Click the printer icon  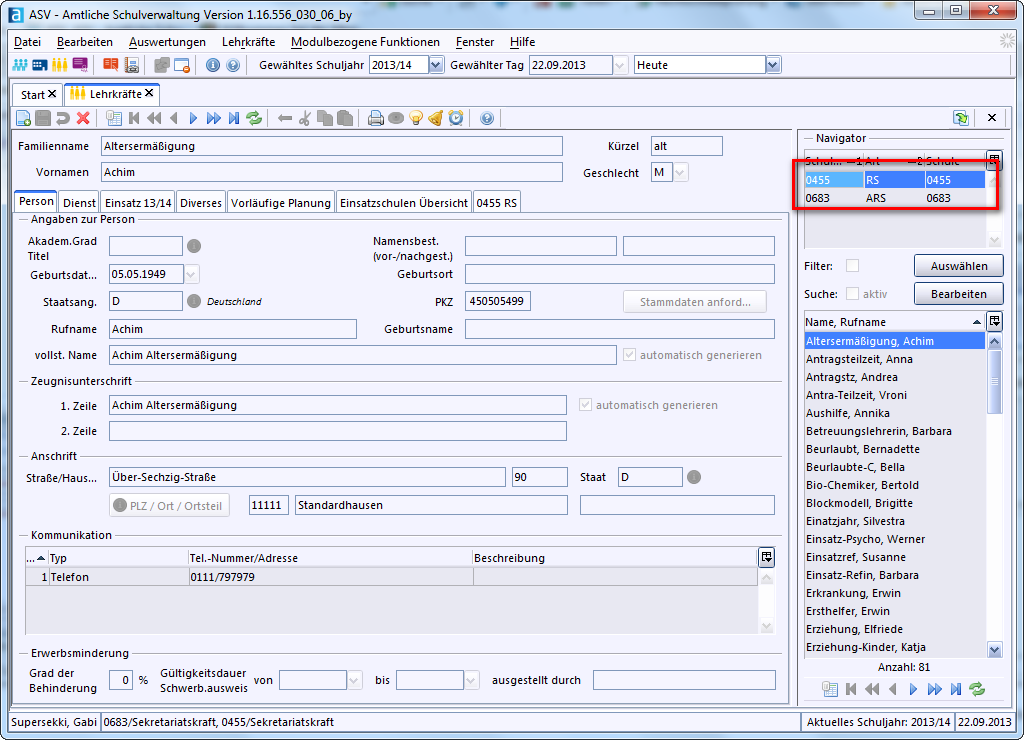tap(376, 118)
